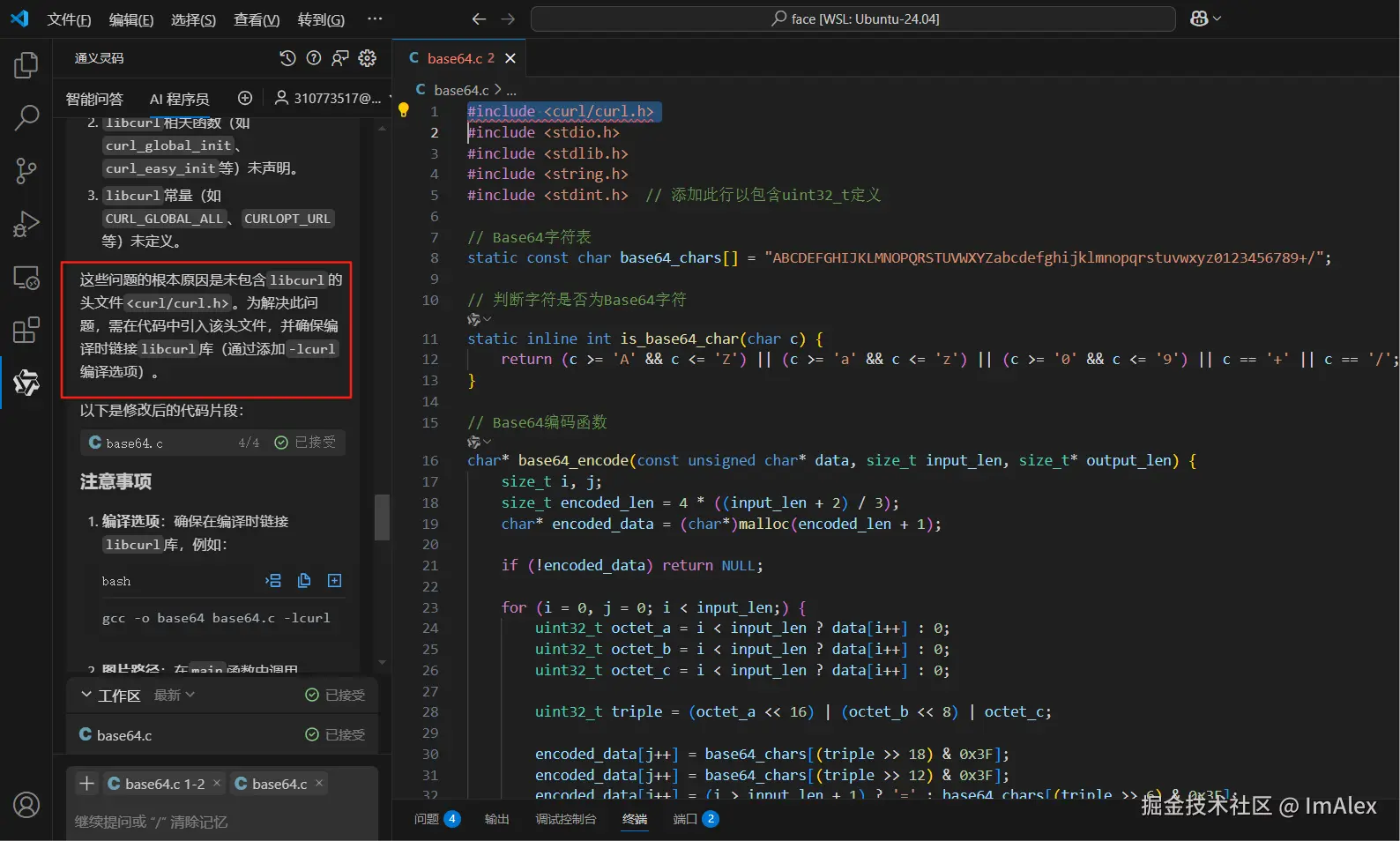This screenshot has width=1400, height=841.
Task: Open Source Control view
Action: pos(26,171)
